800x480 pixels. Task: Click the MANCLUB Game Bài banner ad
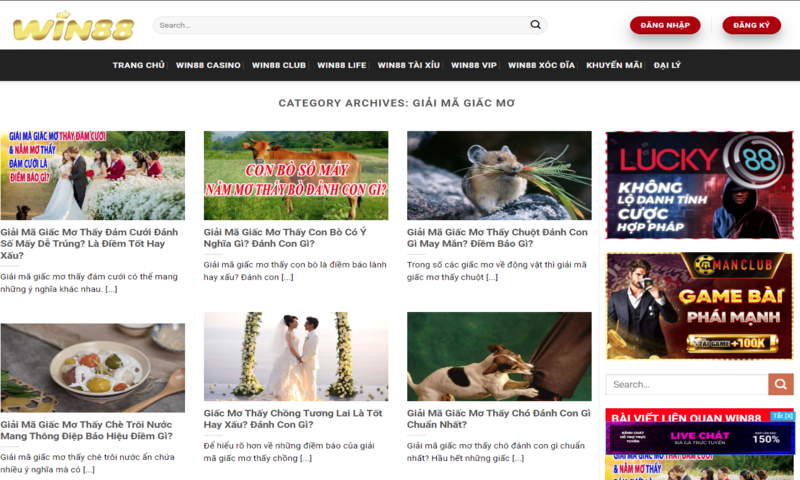pos(699,306)
